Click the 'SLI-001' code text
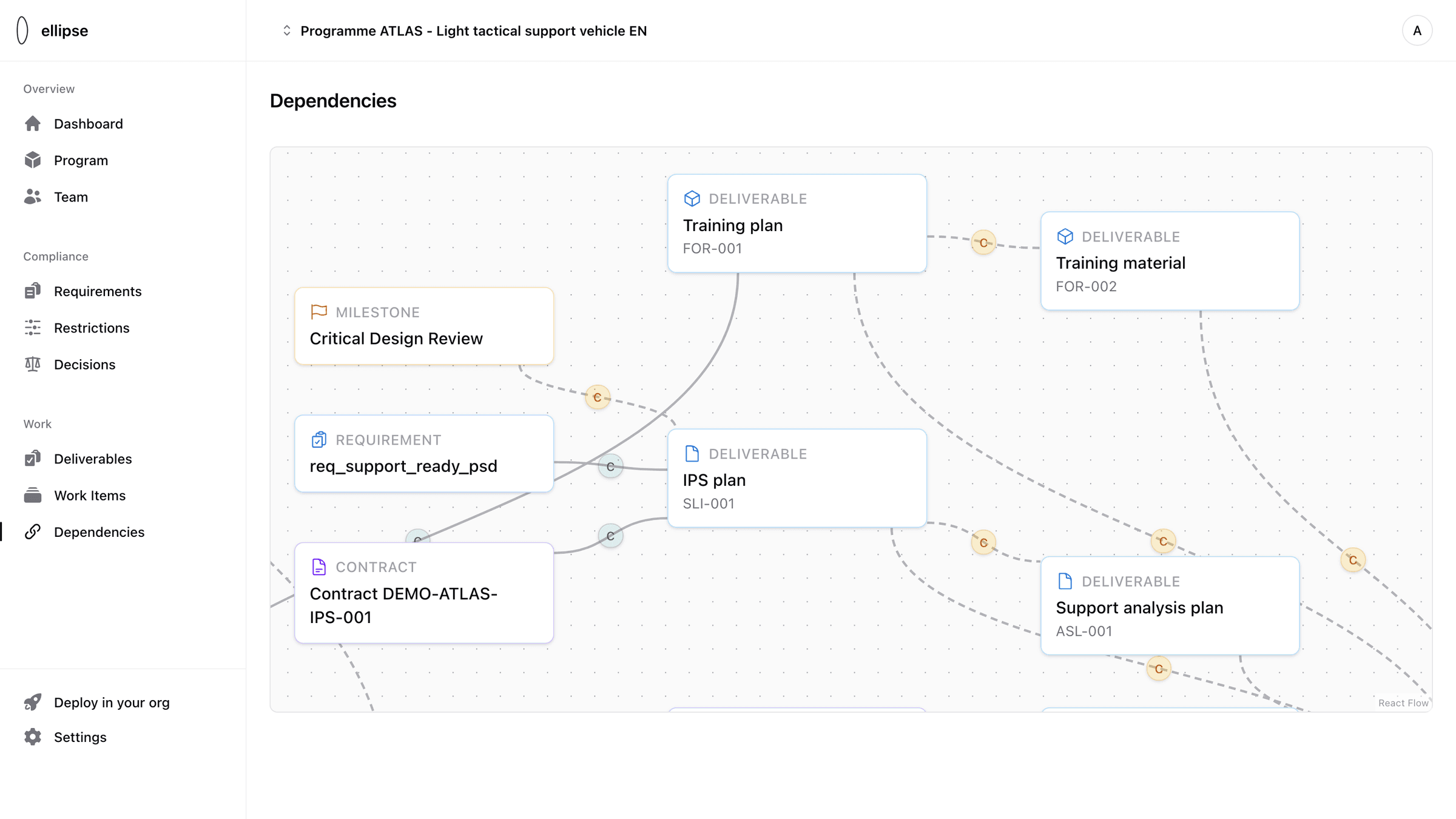 (x=709, y=504)
